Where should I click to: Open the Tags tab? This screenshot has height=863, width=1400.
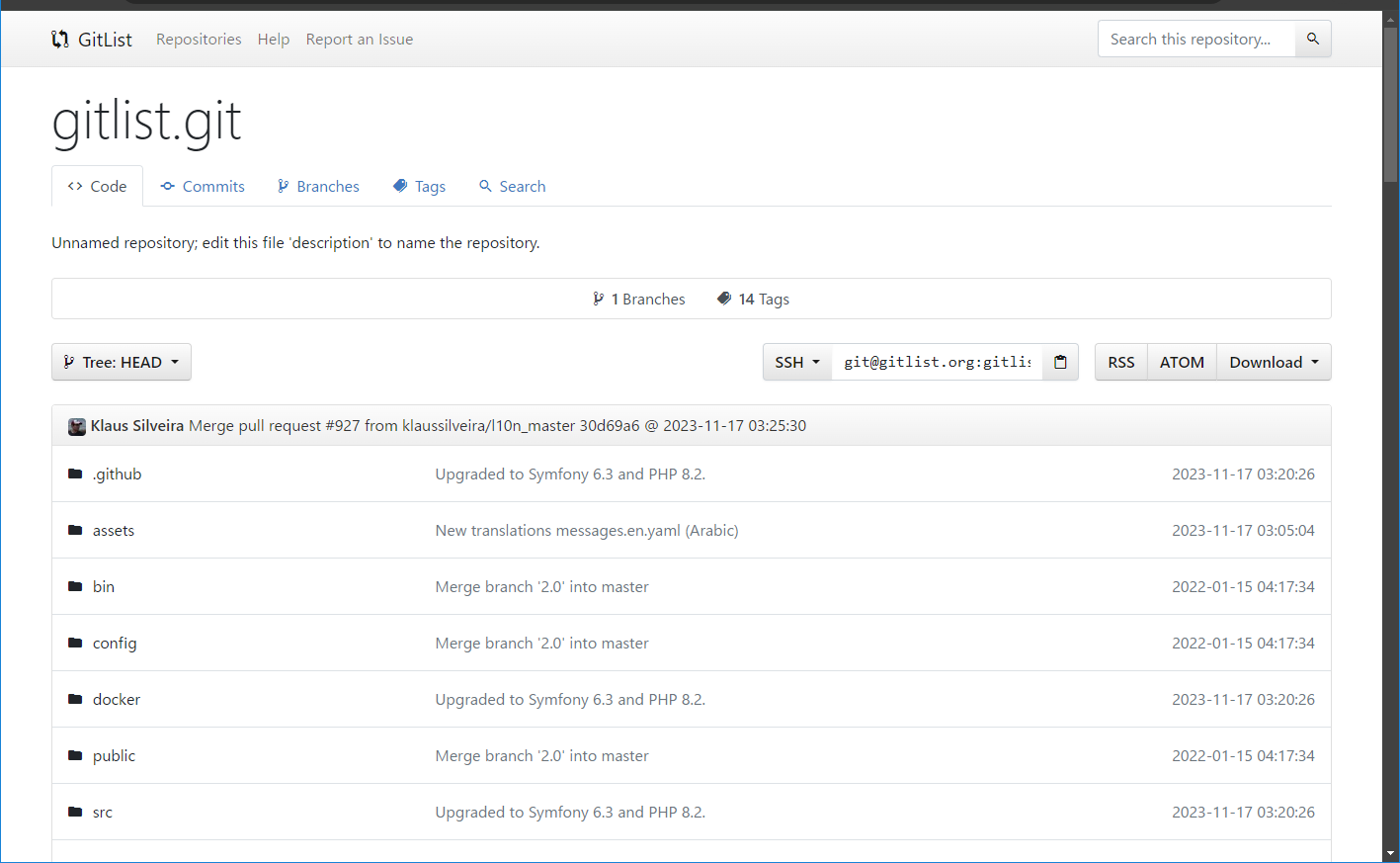pyautogui.click(x=420, y=186)
